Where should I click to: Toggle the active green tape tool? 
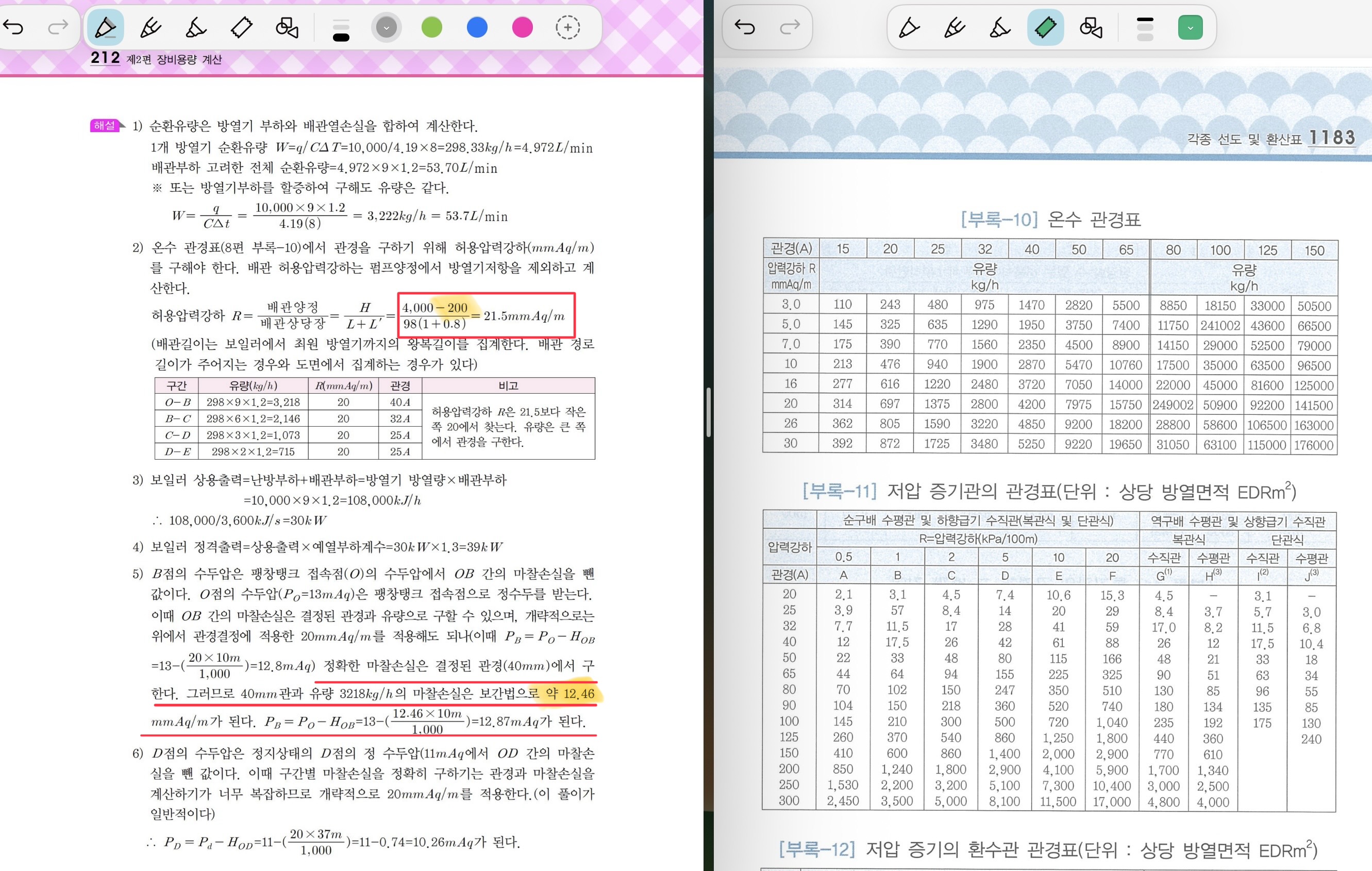point(1045,27)
